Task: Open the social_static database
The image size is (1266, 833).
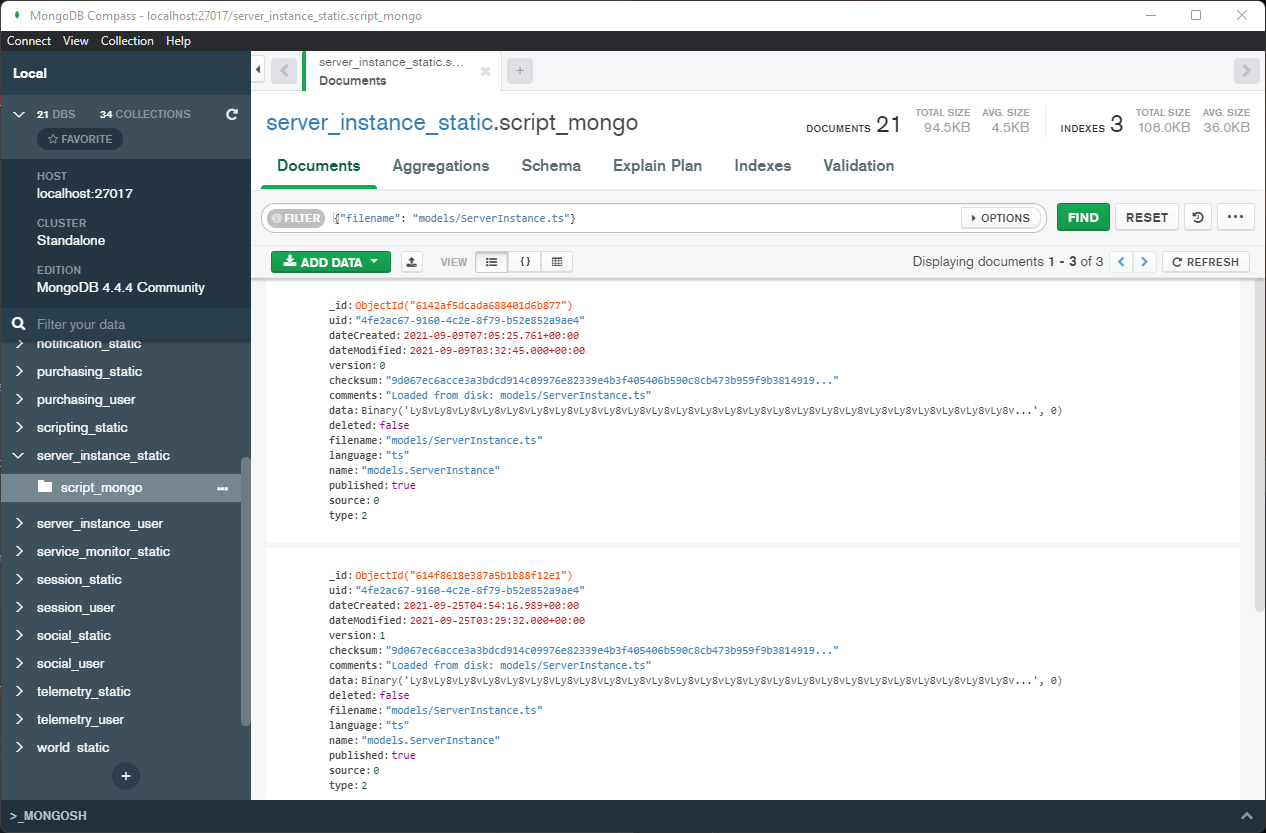Action: tap(74, 635)
